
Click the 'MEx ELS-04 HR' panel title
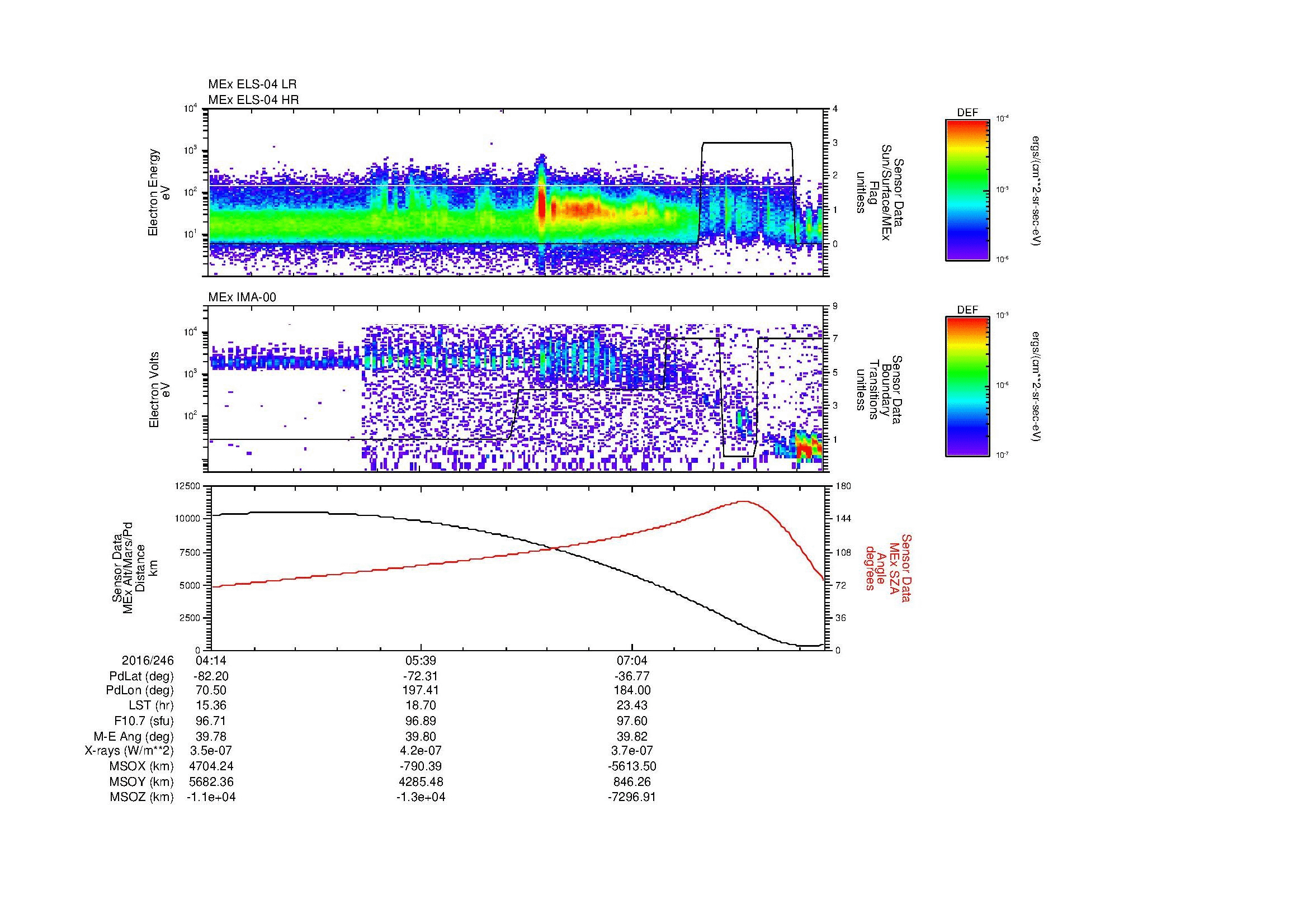click(x=253, y=100)
